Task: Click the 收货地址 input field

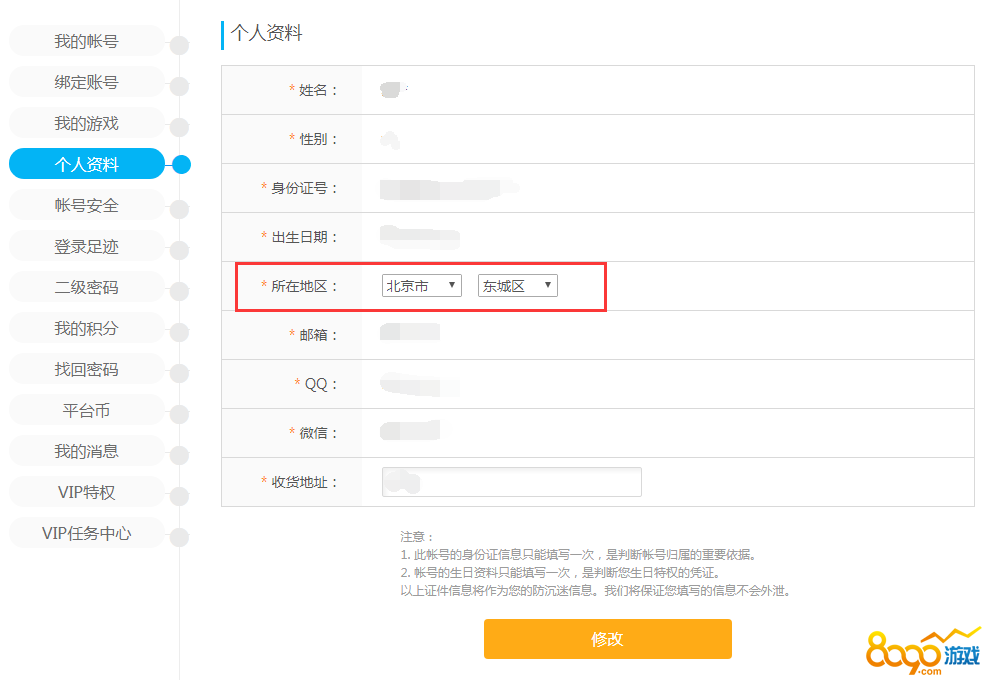Action: click(511, 482)
